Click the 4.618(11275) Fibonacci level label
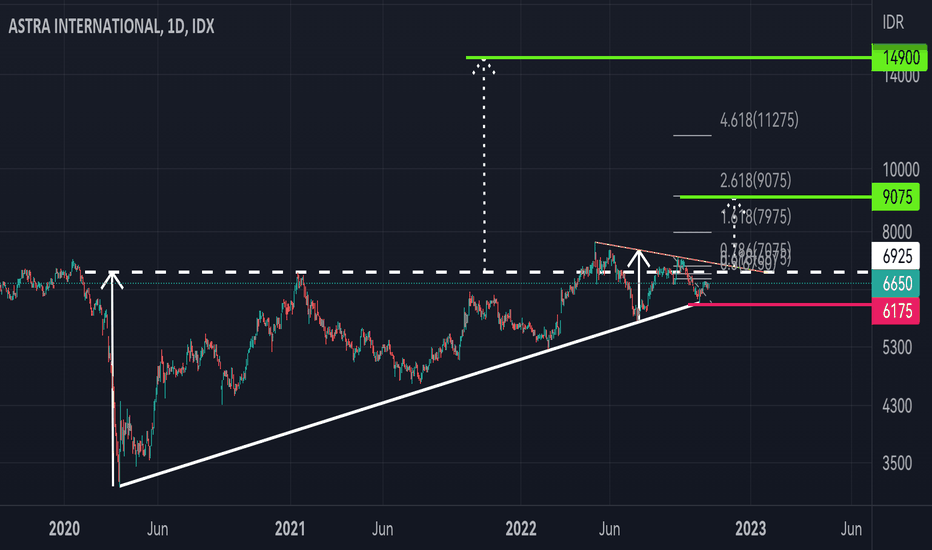The width and height of the screenshot is (932, 550). 759,120
